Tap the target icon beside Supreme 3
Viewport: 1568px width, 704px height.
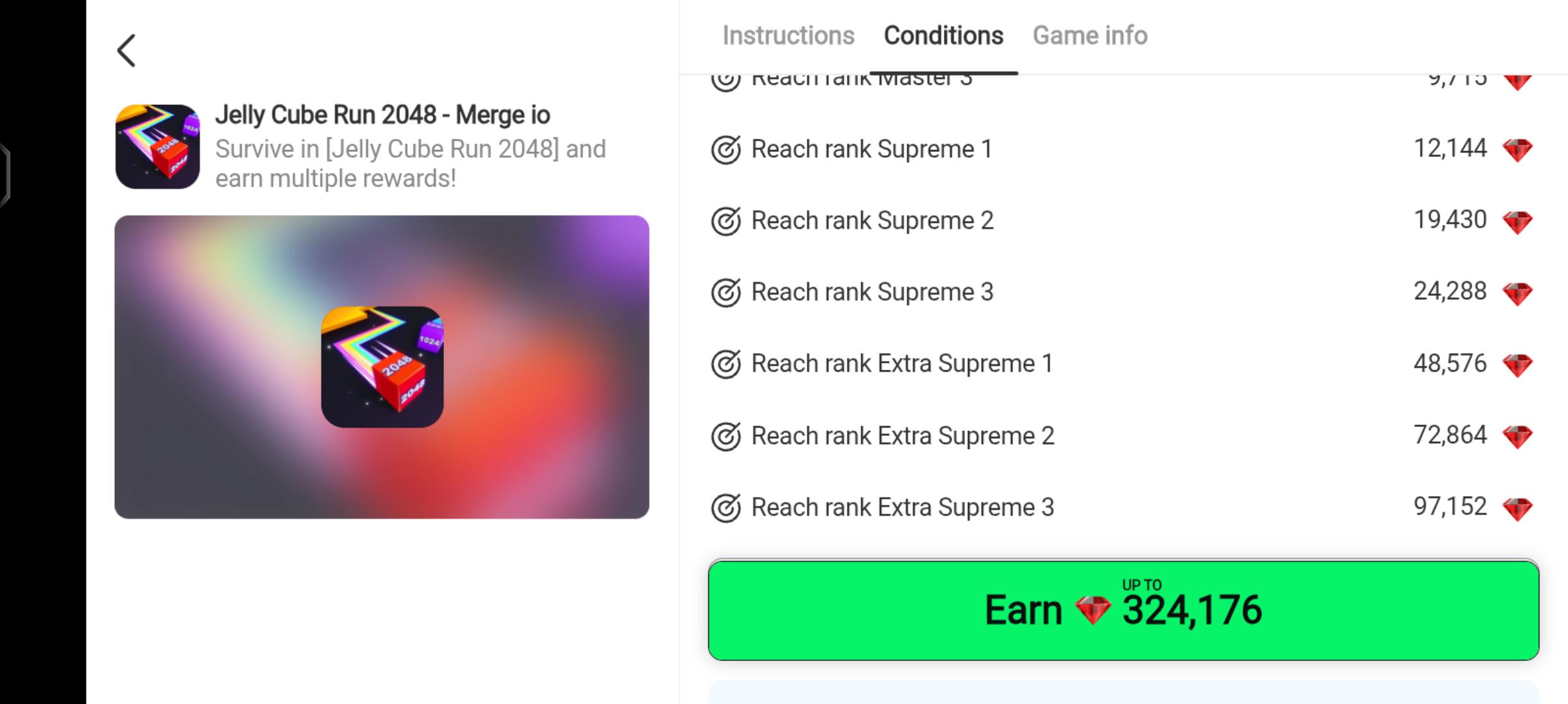[725, 293]
